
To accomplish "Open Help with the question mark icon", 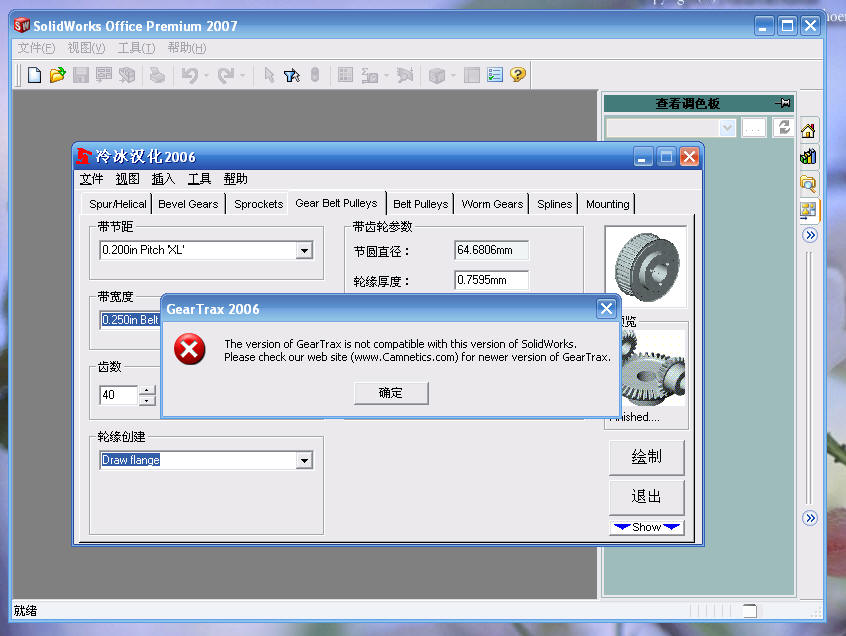I will (518, 75).
